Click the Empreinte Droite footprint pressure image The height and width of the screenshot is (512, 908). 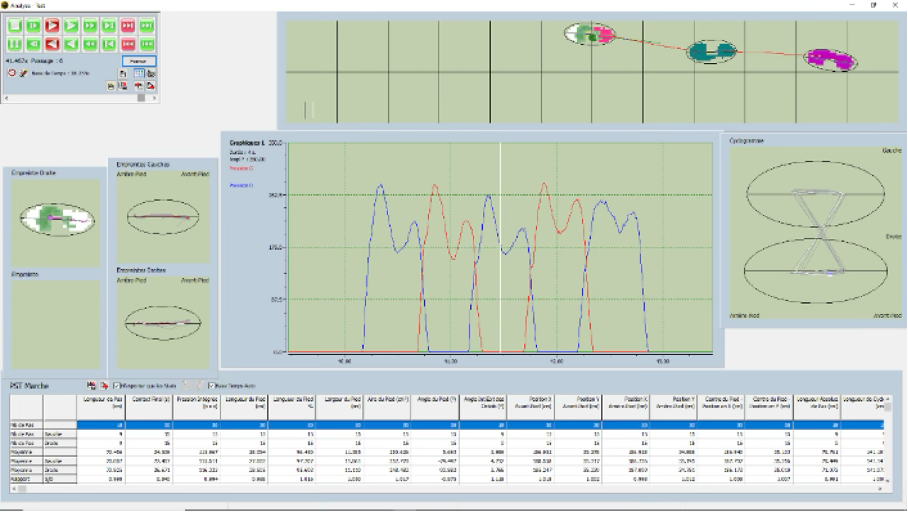(x=57, y=220)
